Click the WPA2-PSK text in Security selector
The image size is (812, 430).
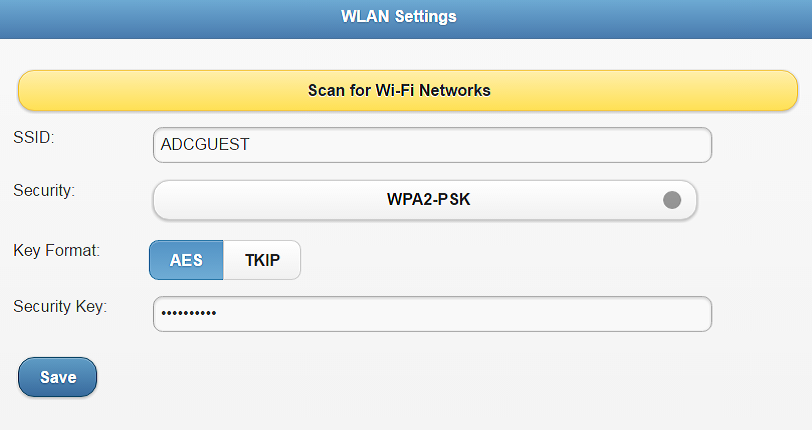click(x=428, y=199)
